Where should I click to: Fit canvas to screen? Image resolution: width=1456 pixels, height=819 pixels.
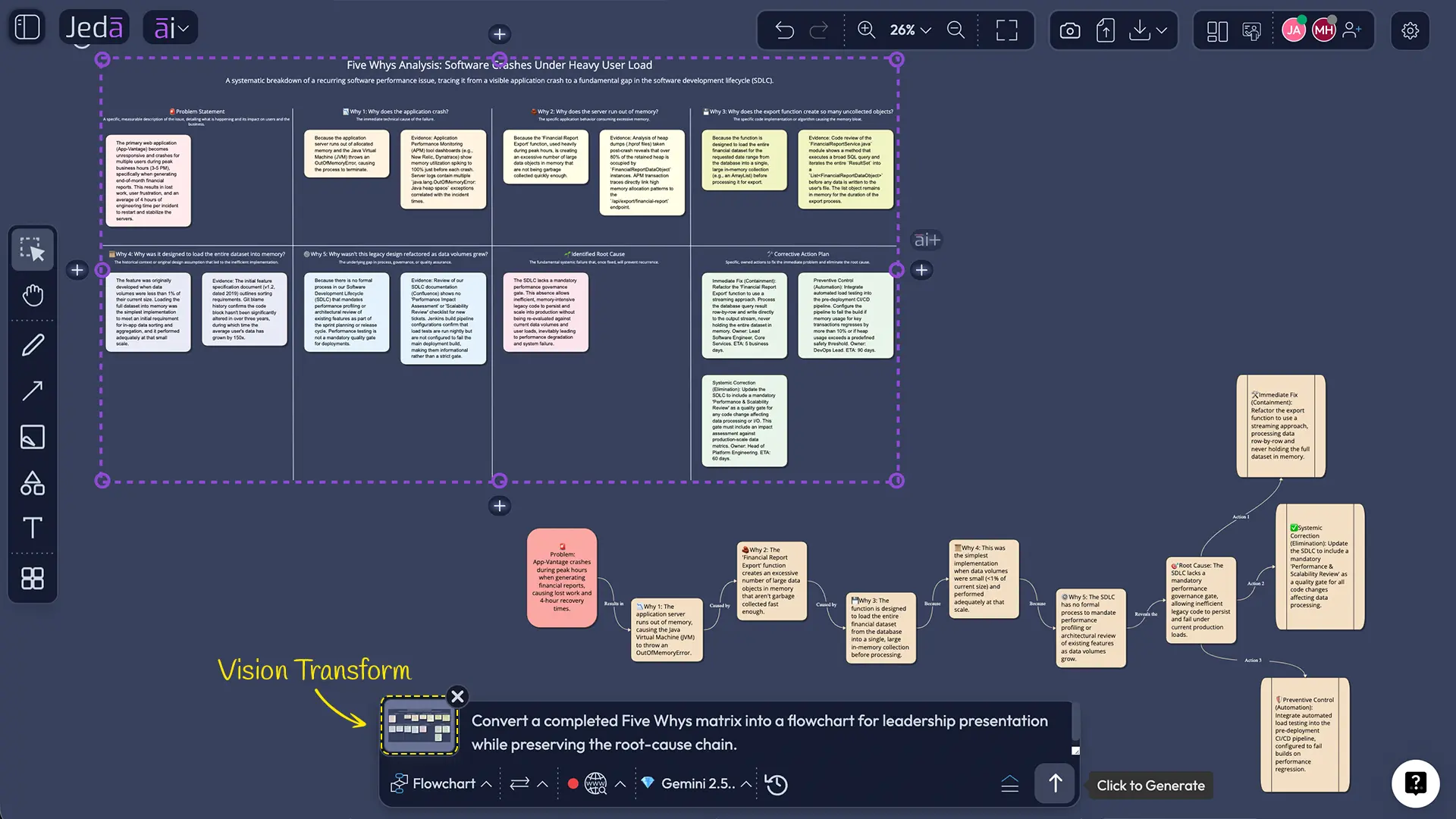coord(1006,30)
